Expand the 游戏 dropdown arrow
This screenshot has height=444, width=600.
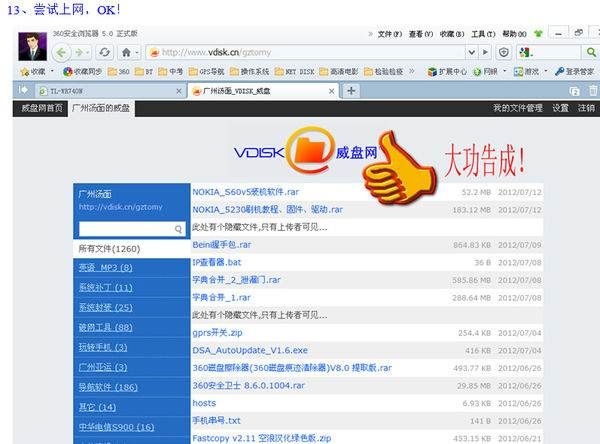[x=546, y=71]
